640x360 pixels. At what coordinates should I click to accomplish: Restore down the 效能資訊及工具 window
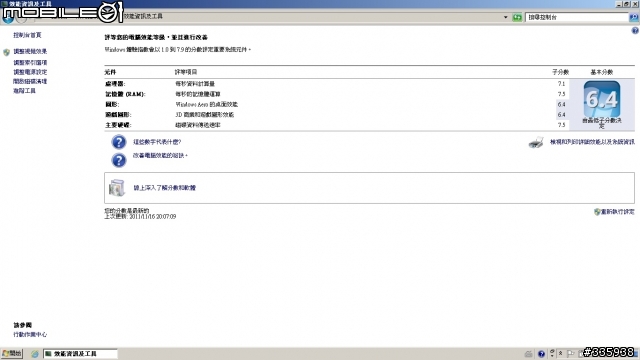pos(627,4)
